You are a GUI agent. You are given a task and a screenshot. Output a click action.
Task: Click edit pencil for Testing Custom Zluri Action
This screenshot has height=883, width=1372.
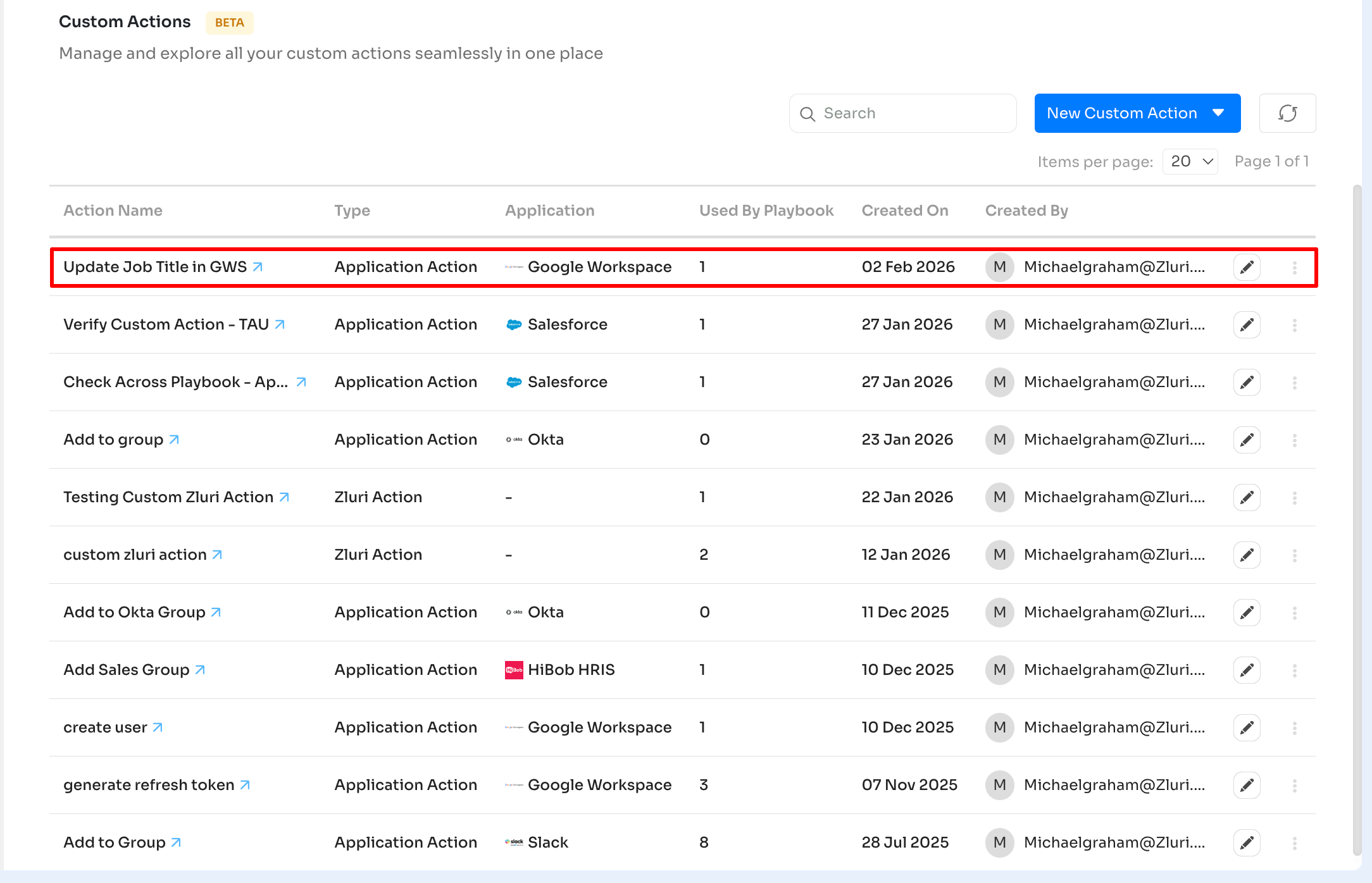[x=1246, y=497]
